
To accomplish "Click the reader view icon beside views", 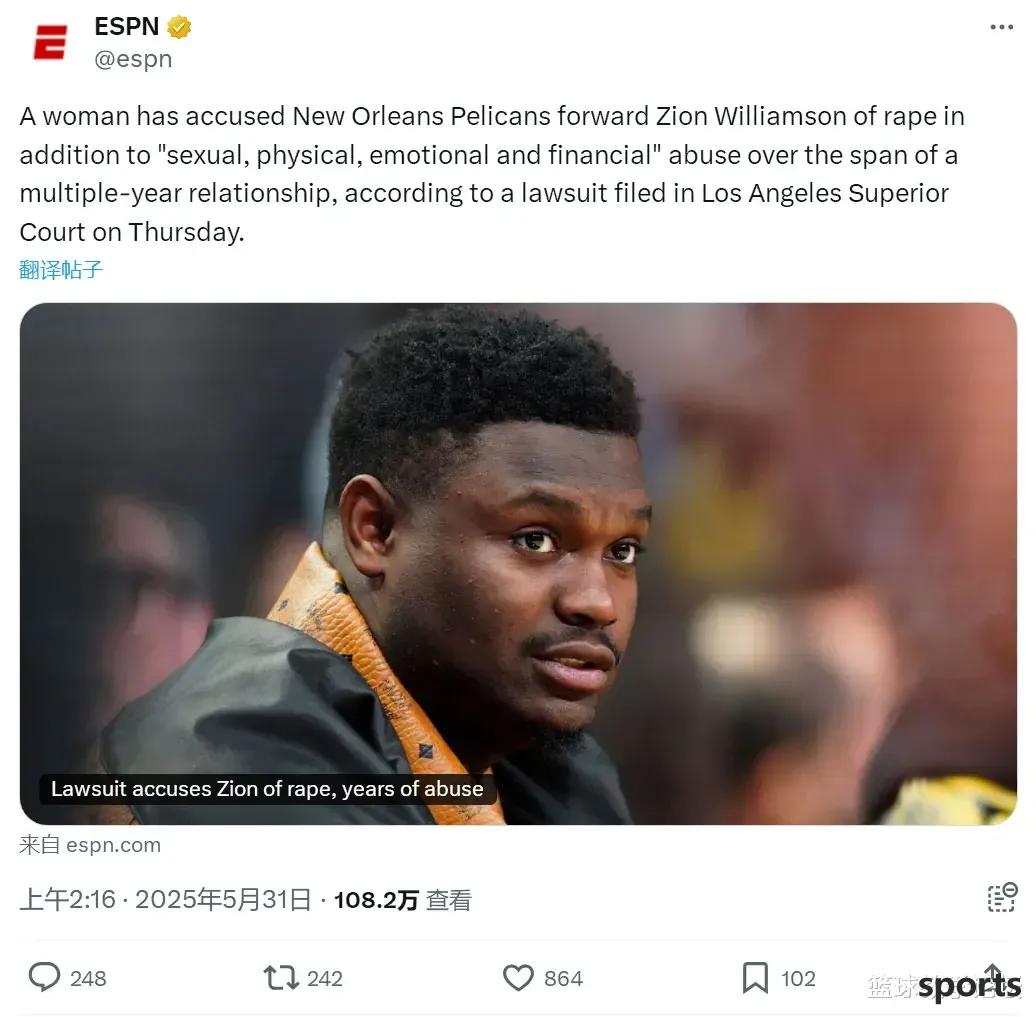I will pos(1002,897).
